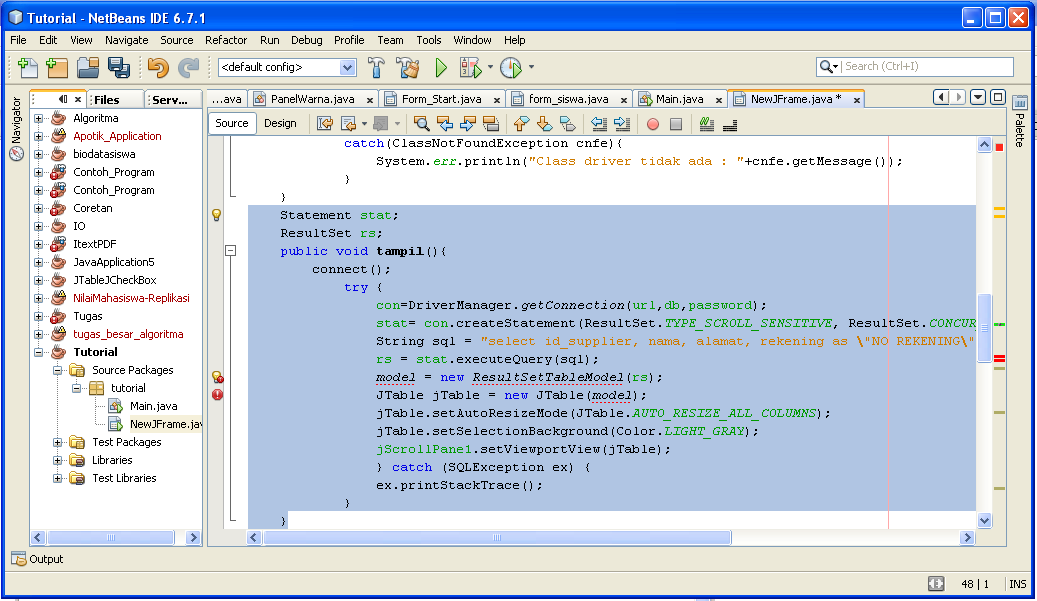The image size is (1037, 601).
Task: Close the NewJFrame.java tab
Action: pos(856,100)
